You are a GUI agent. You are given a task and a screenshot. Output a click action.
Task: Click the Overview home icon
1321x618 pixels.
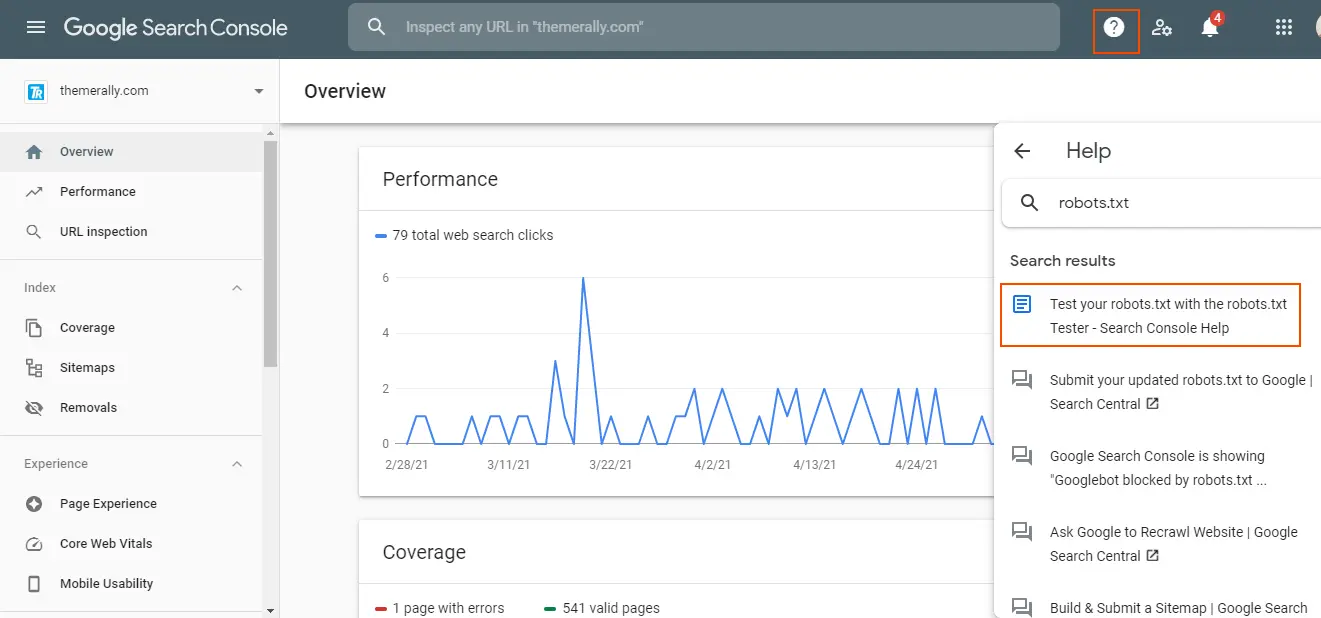coord(34,152)
